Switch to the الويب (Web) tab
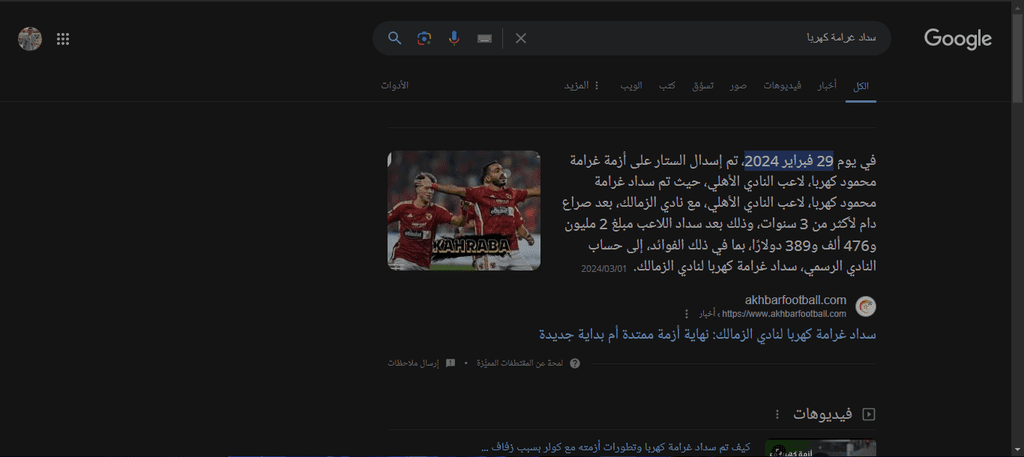Image resolution: width=1024 pixels, height=457 pixels. [x=631, y=86]
